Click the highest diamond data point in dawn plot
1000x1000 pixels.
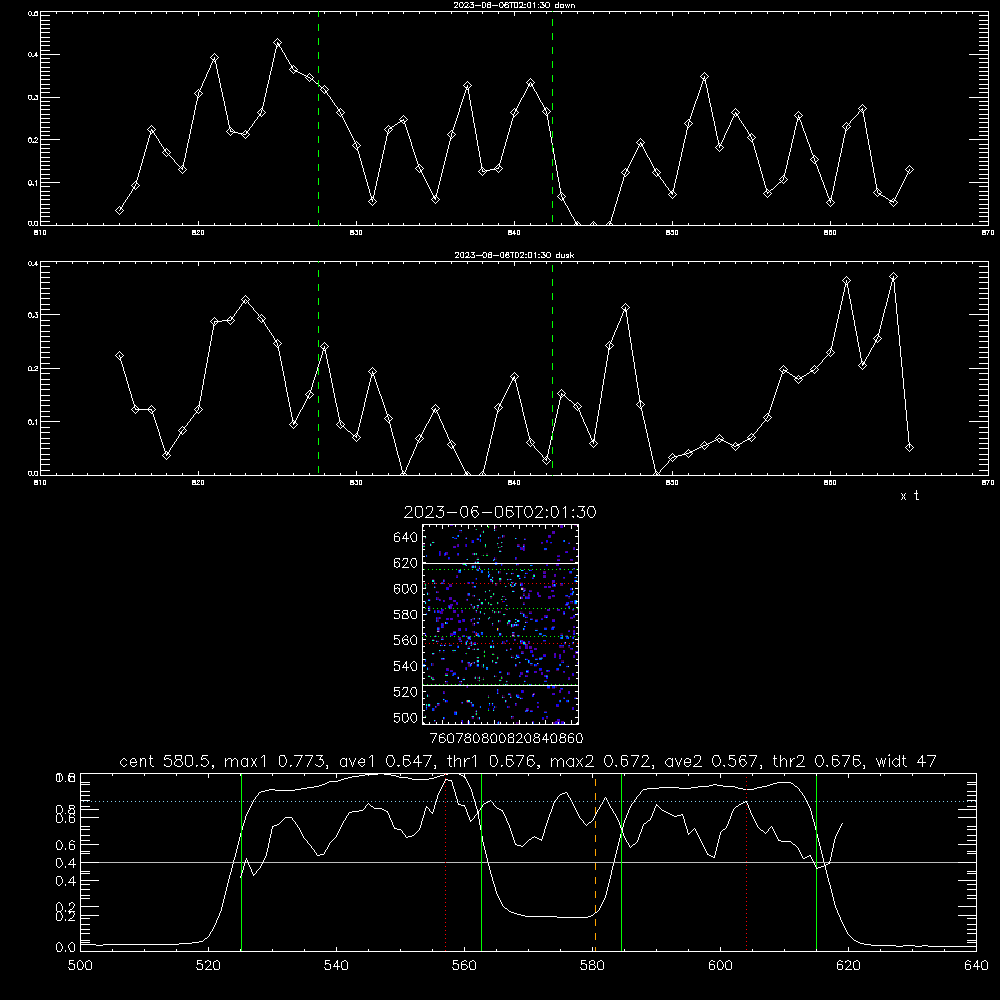(277, 43)
